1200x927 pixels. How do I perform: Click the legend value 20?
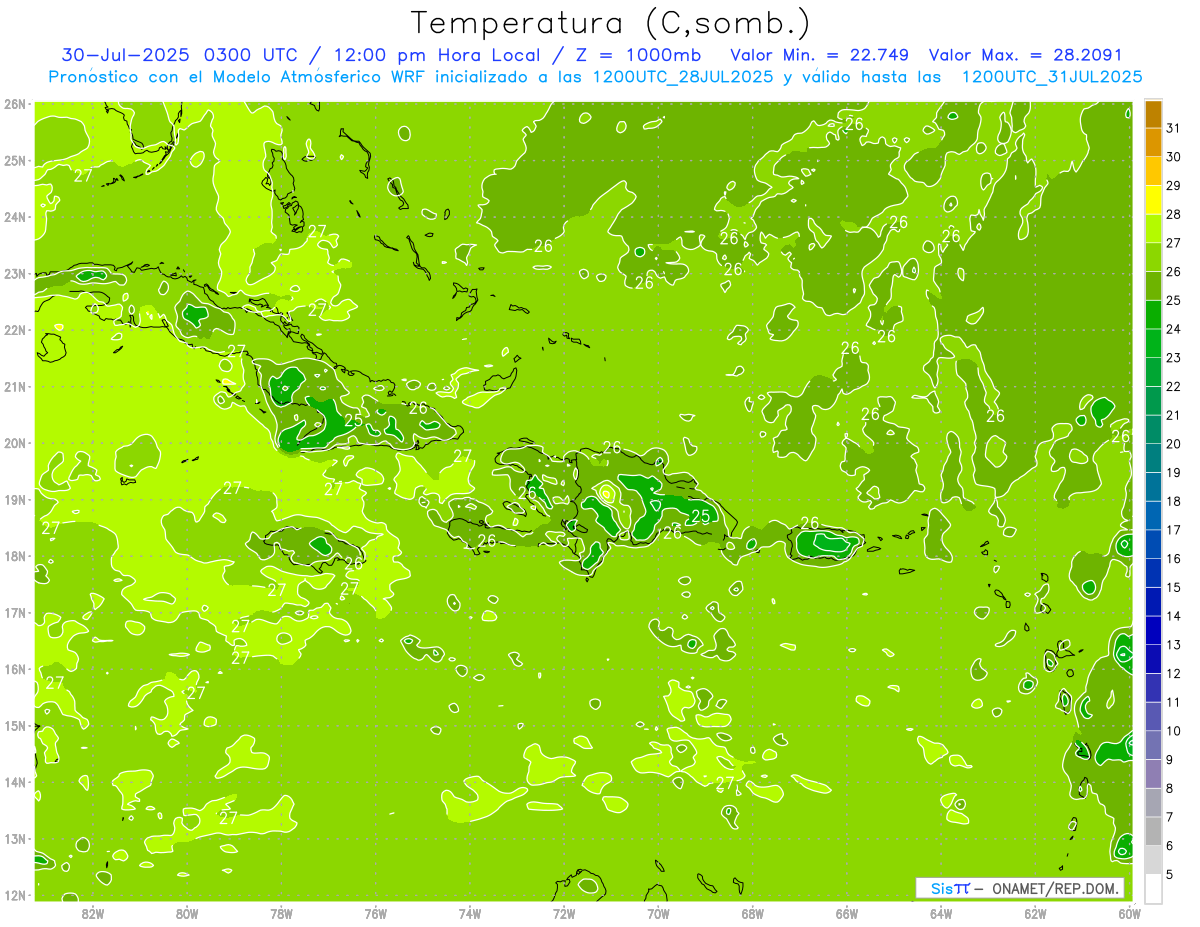[x=1173, y=444]
